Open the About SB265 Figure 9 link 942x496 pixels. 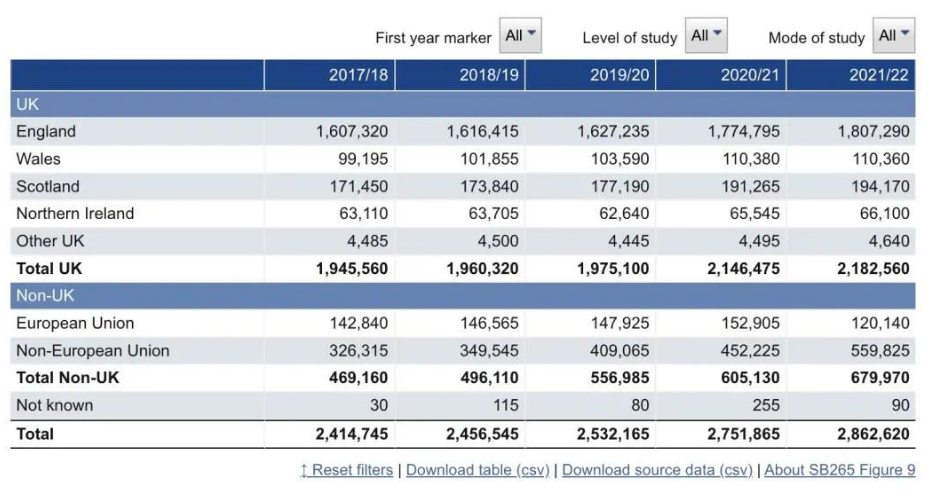pos(840,470)
